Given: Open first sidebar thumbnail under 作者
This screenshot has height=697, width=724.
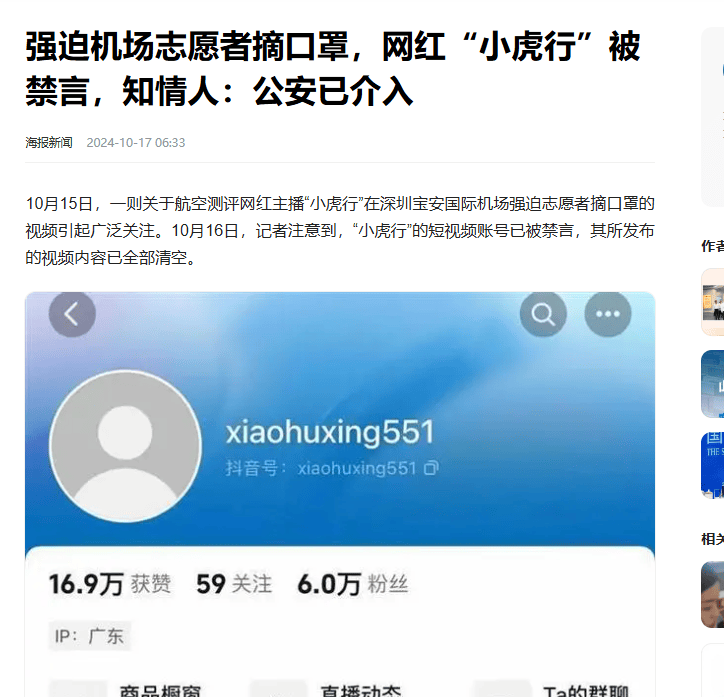Looking at the screenshot, I should [x=713, y=302].
